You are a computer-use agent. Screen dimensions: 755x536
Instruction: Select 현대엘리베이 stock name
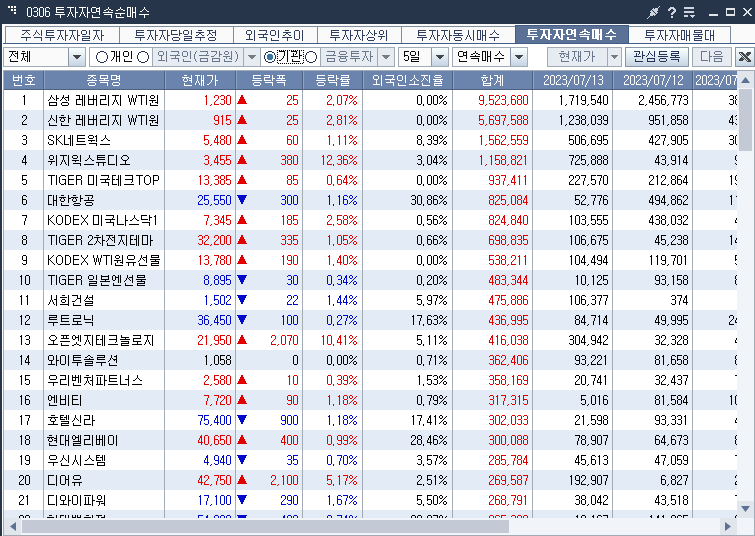click(82, 440)
